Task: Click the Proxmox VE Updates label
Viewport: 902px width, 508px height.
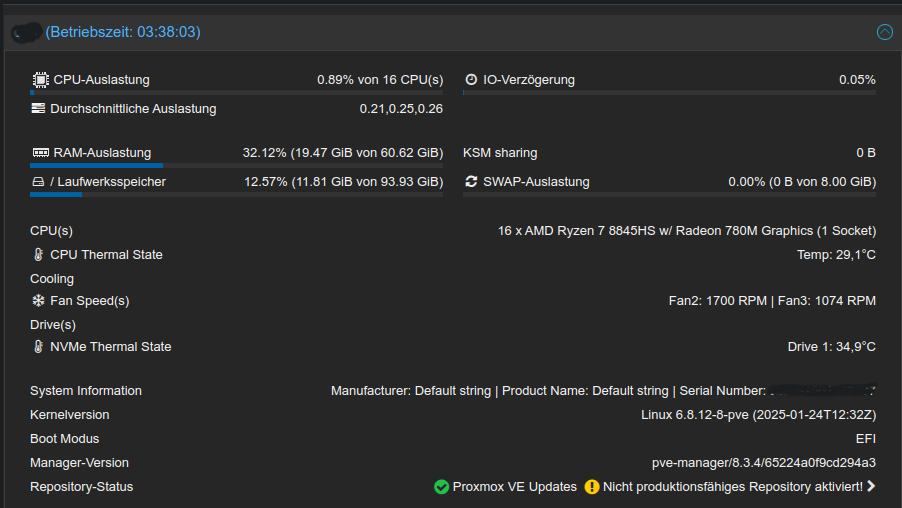Action: [514, 487]
